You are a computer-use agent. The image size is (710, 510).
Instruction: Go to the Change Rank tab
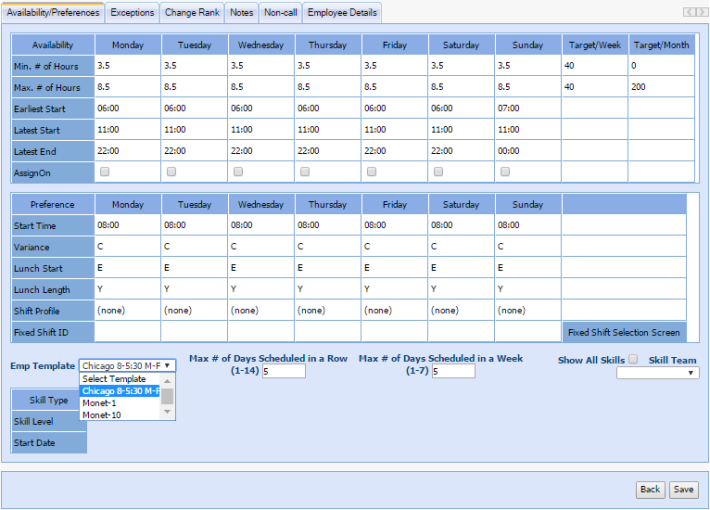click(x=192, y=12)
